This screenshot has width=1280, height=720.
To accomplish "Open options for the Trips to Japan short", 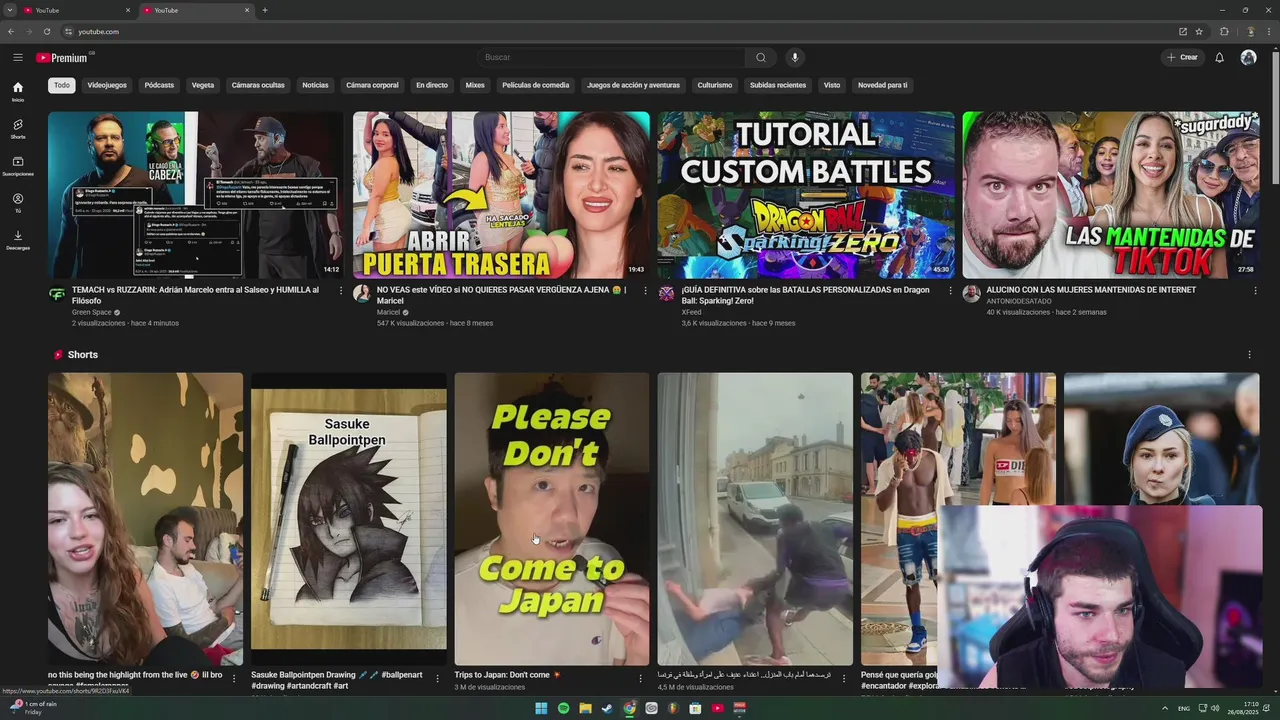I will (x=641, y=678).
